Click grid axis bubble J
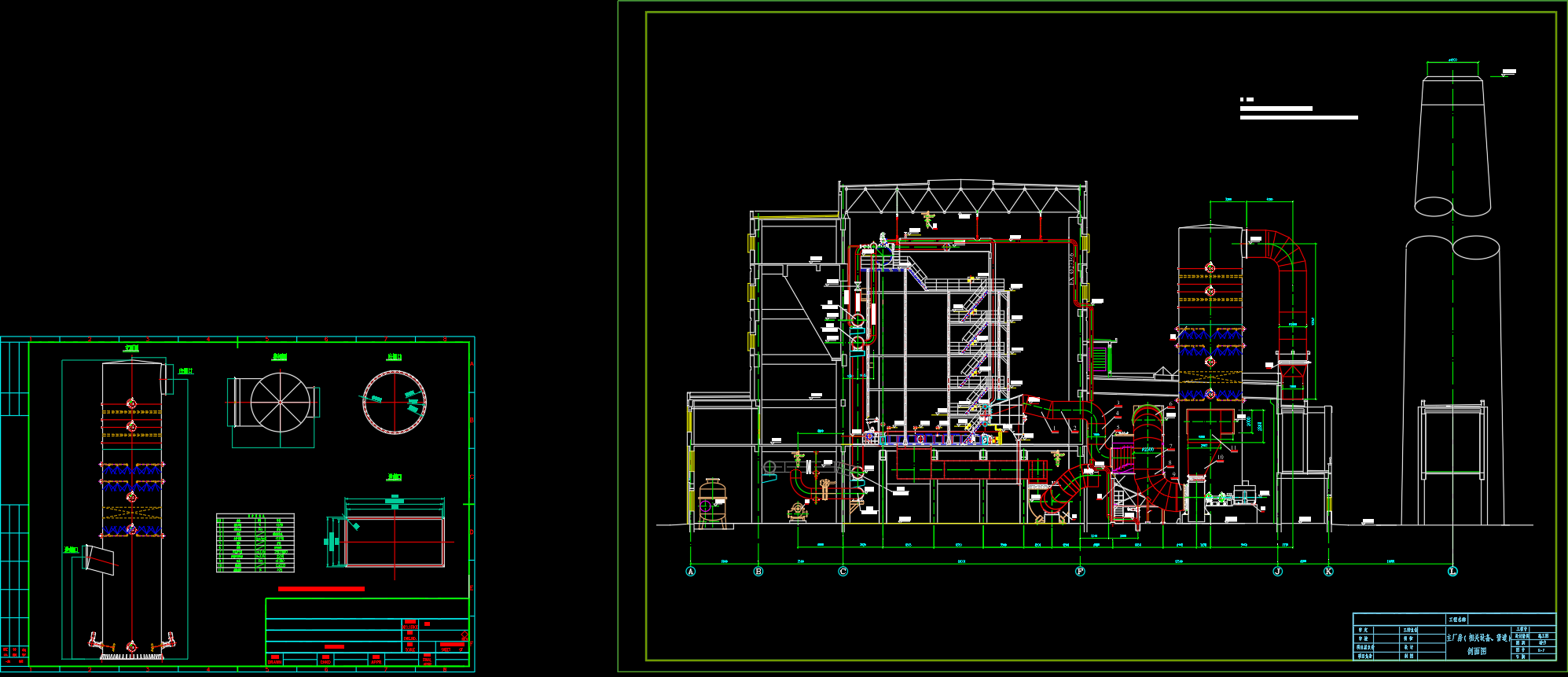Image resolution: width=1568 pixels, height=677 pixels. coord(1277,572)
